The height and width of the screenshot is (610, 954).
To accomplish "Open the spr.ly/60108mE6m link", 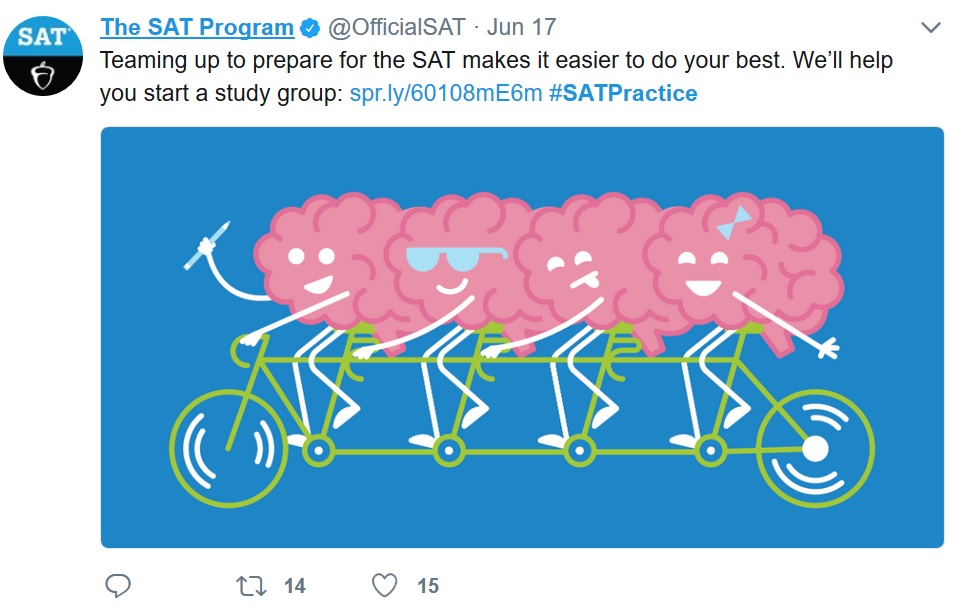I will coord(445,93).
